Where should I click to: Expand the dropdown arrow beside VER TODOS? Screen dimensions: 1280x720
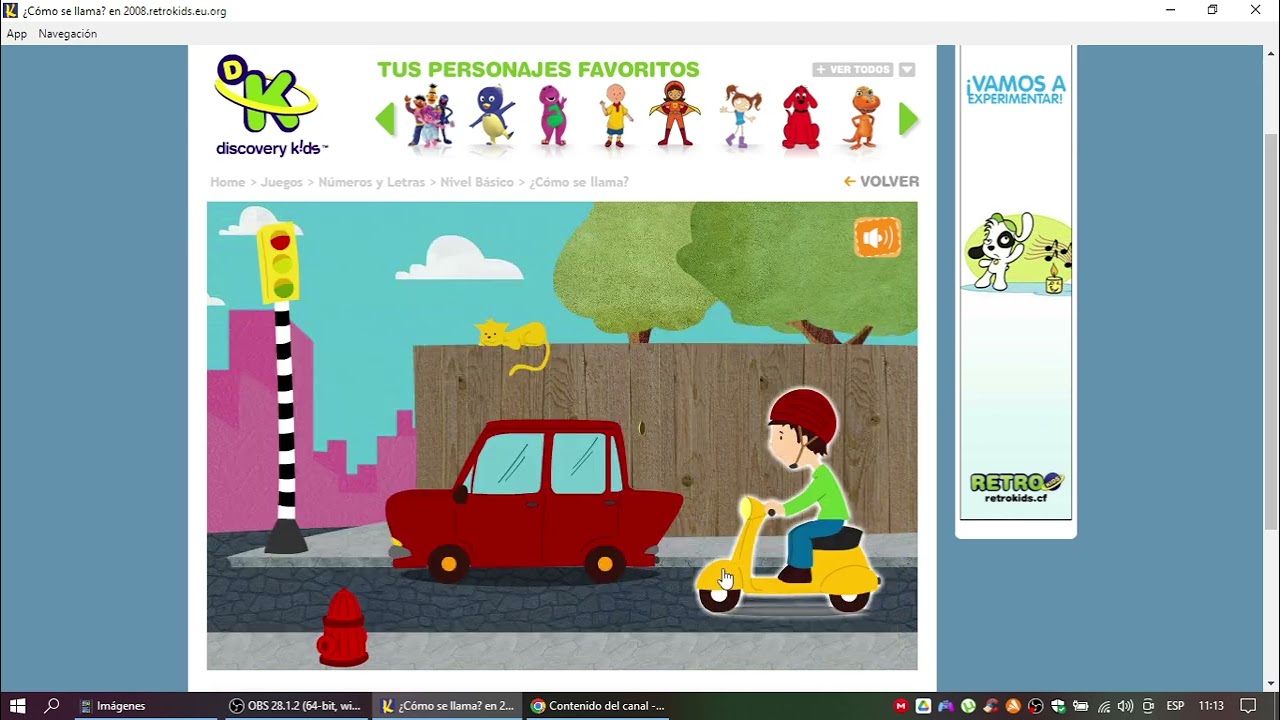pyautogui.click(x=907, y=70)
